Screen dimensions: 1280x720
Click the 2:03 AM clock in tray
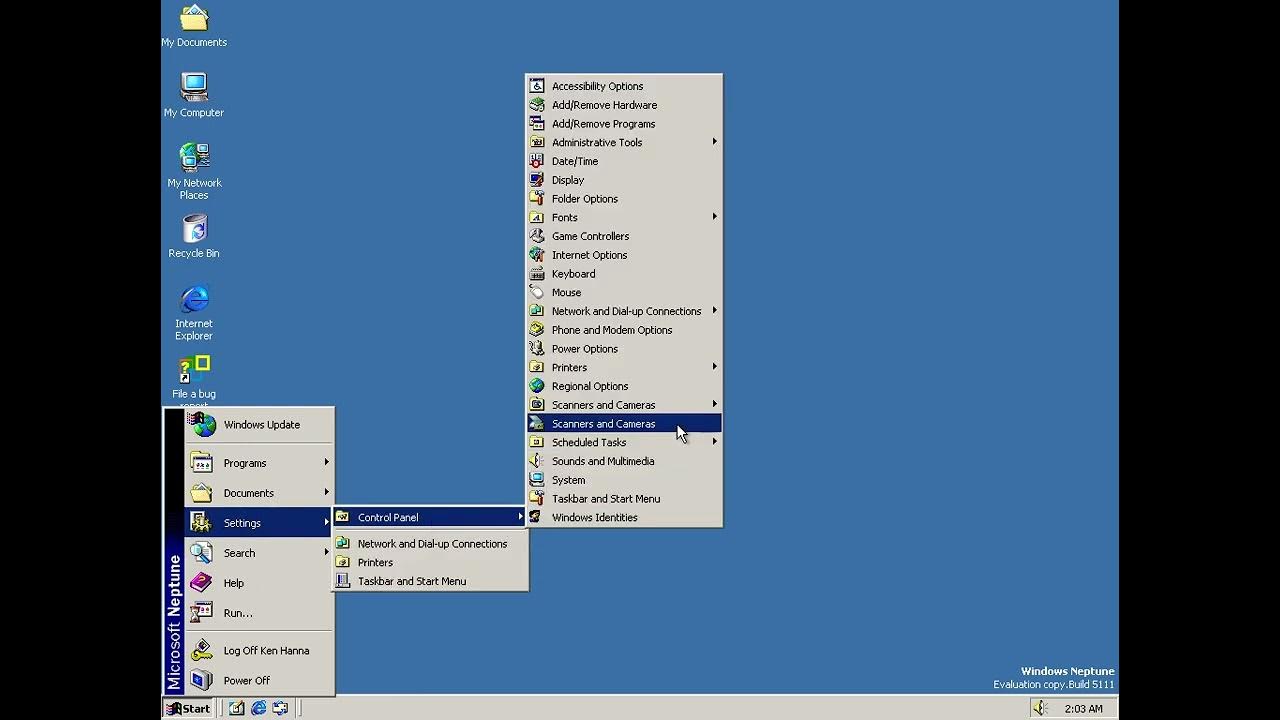pos(1084,709)
